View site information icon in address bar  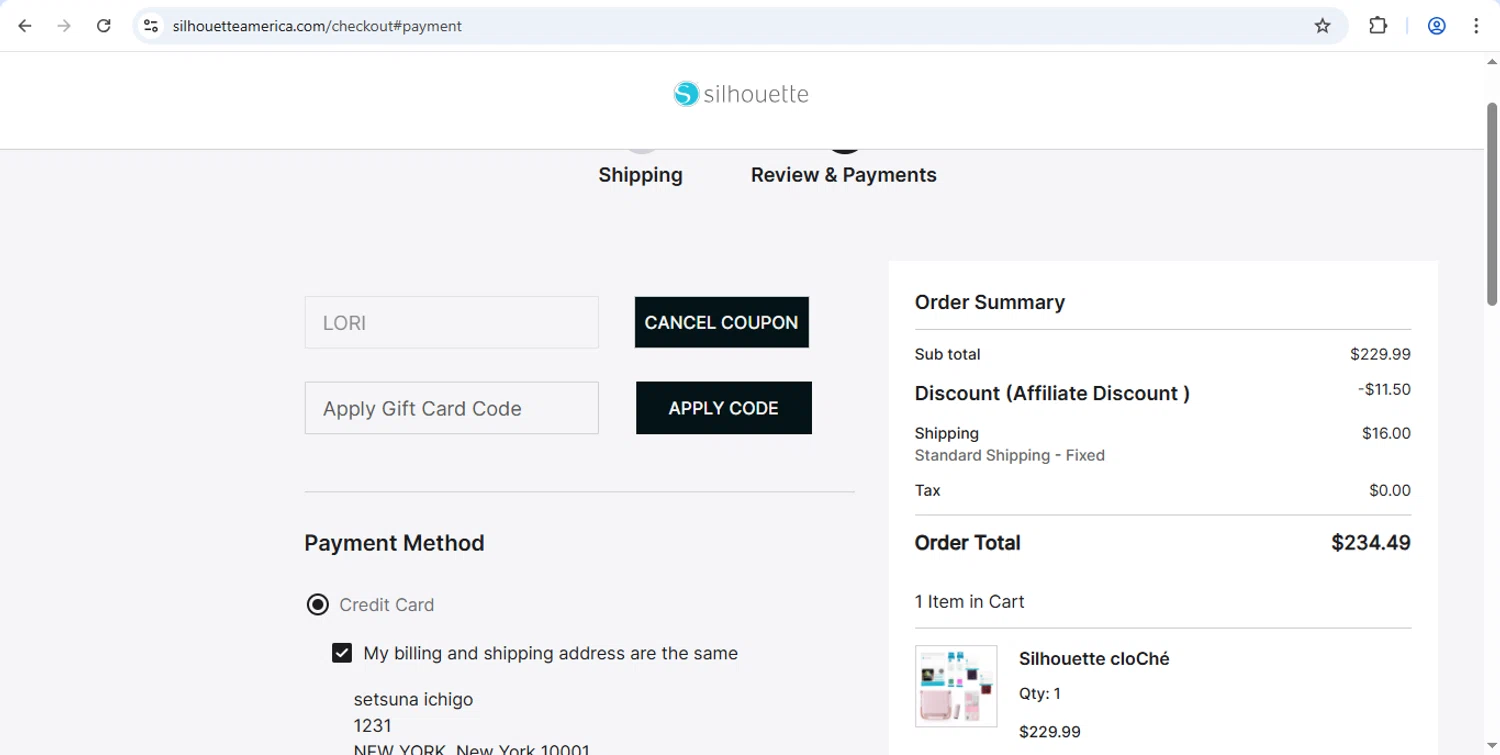[151, 26]
